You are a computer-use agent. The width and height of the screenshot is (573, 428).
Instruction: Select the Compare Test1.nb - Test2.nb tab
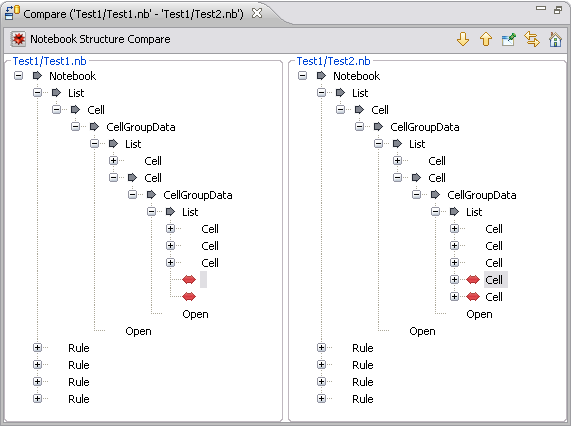pyautogui.click(x=133, y=14)
